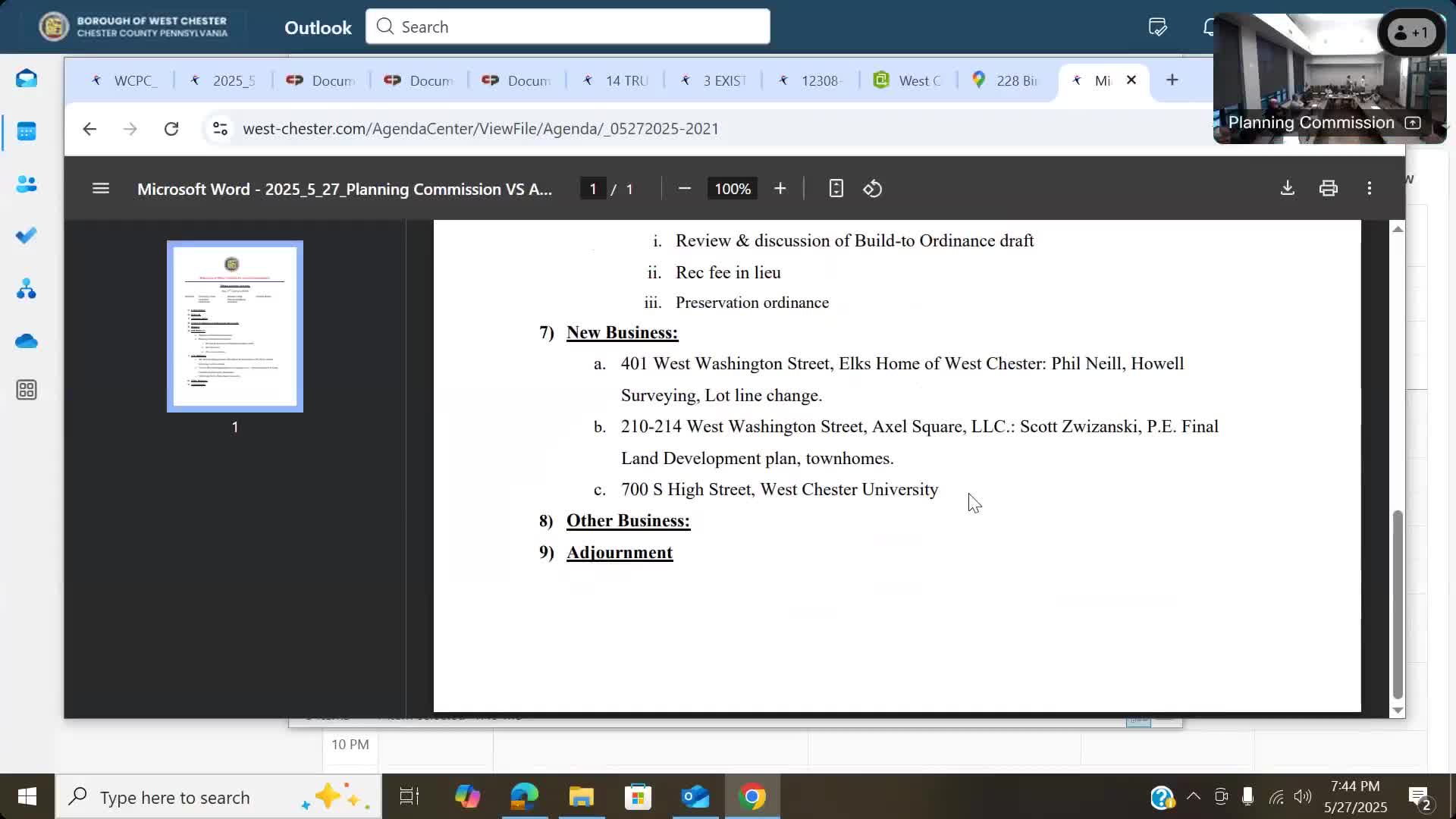1456x819 pixels.
Task: Switch to the 228 Bir maps tab
Action: click(1006, 80)
